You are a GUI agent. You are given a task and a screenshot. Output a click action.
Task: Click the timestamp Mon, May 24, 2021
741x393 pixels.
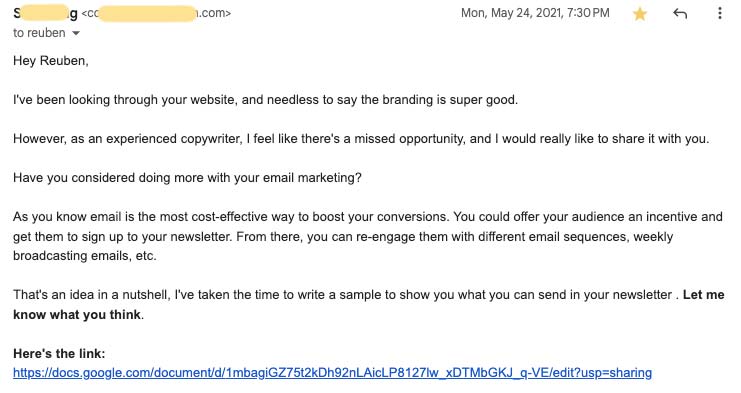[x=535, y=13]
